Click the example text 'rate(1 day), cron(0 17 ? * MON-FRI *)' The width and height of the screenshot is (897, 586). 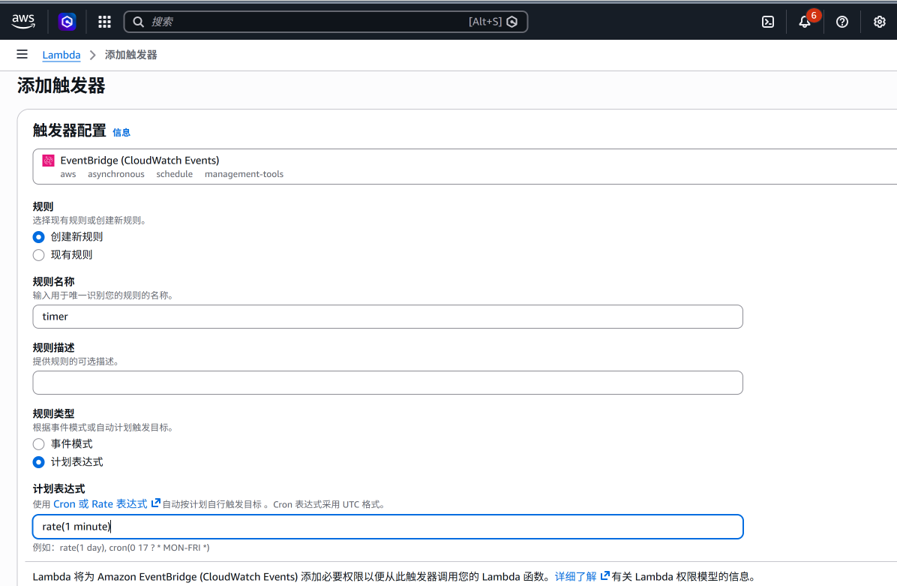tap(134, 548)
